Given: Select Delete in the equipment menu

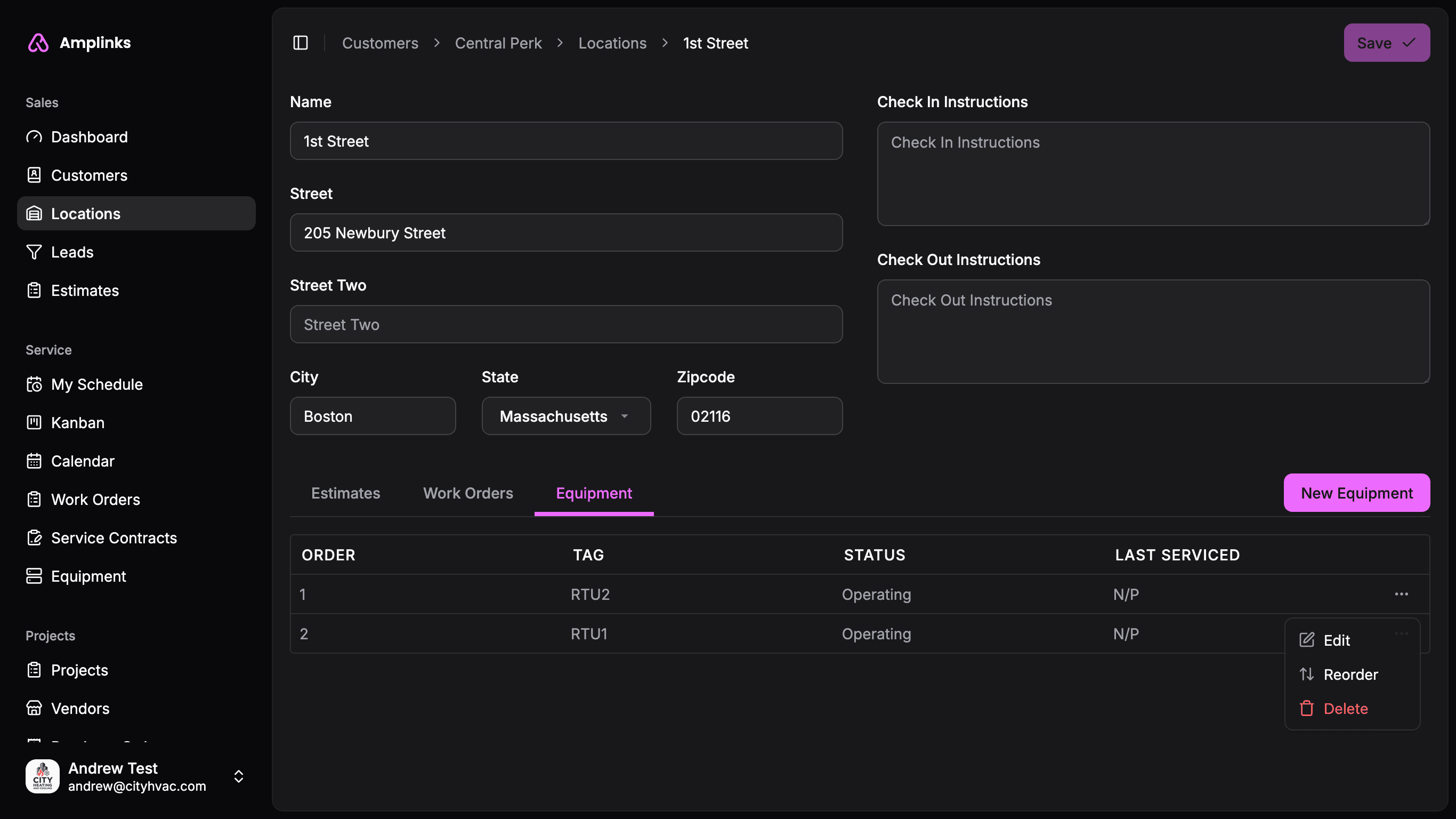Looking at the screenshot, I should point(1345,708).
